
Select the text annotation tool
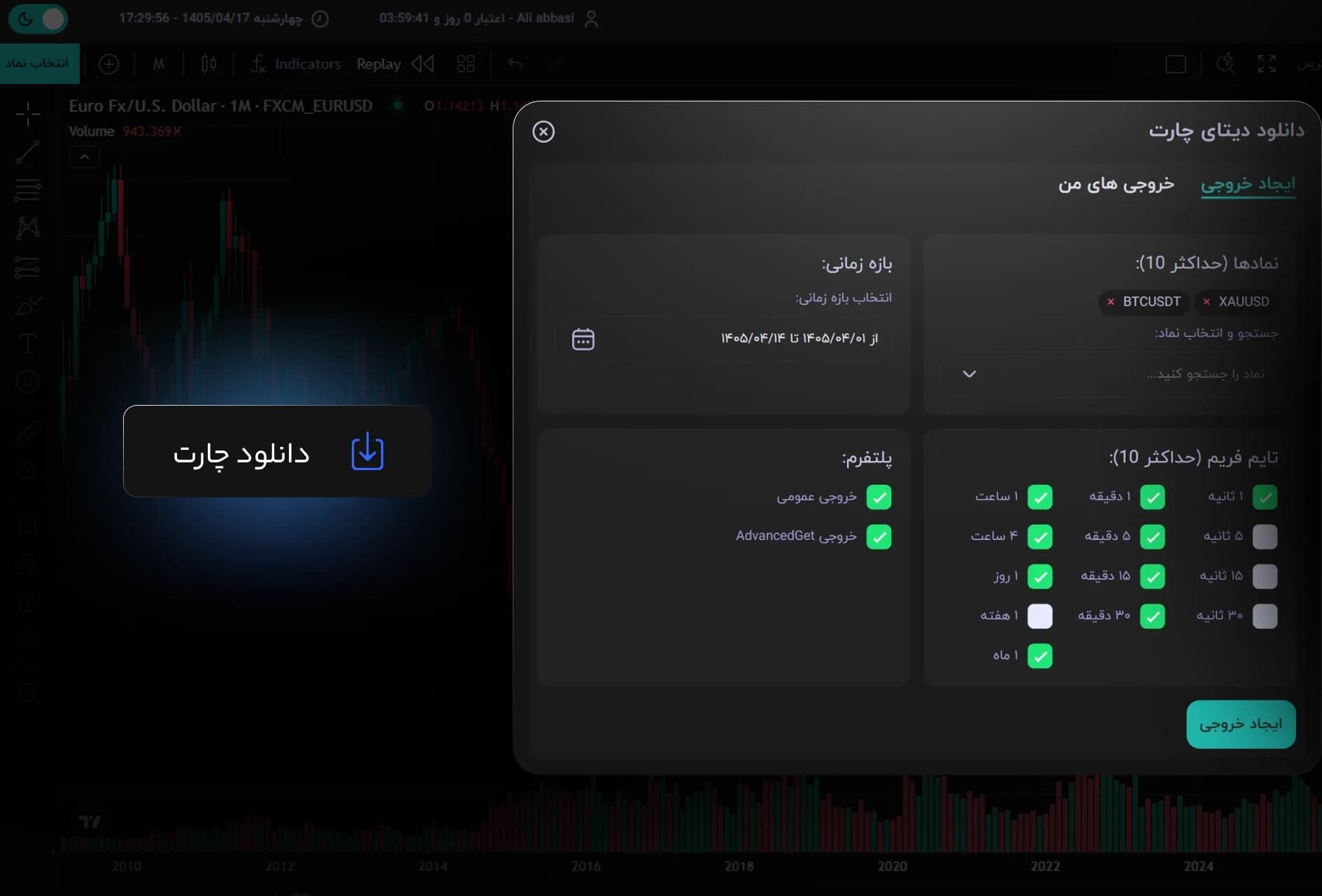28,343
